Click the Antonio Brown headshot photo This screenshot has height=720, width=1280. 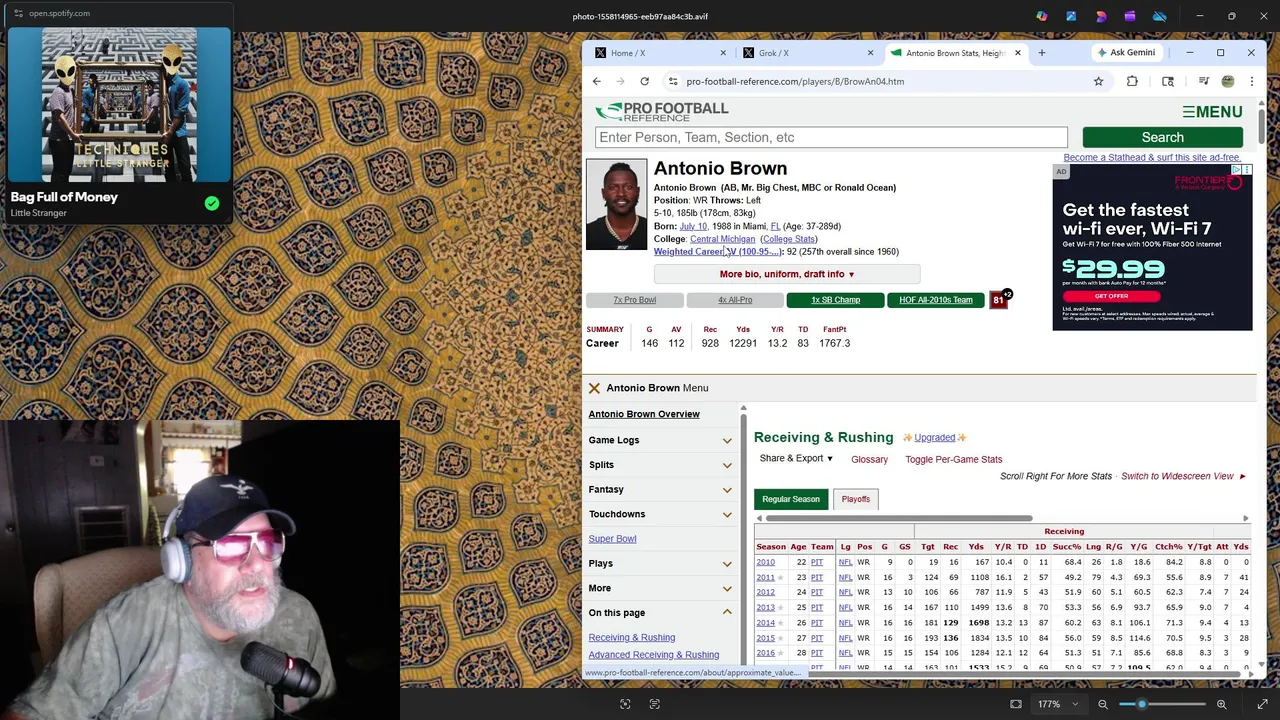click(x=617, y=204)
